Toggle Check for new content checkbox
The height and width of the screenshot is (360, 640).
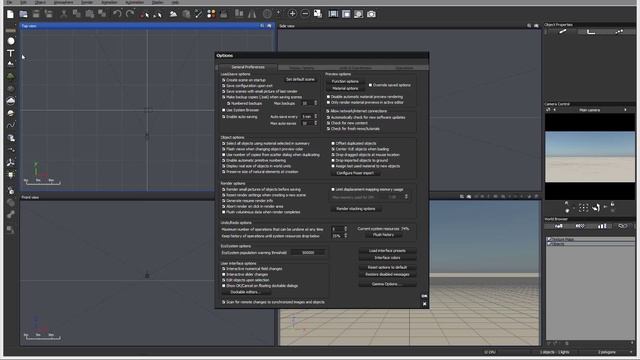(328, 123)
